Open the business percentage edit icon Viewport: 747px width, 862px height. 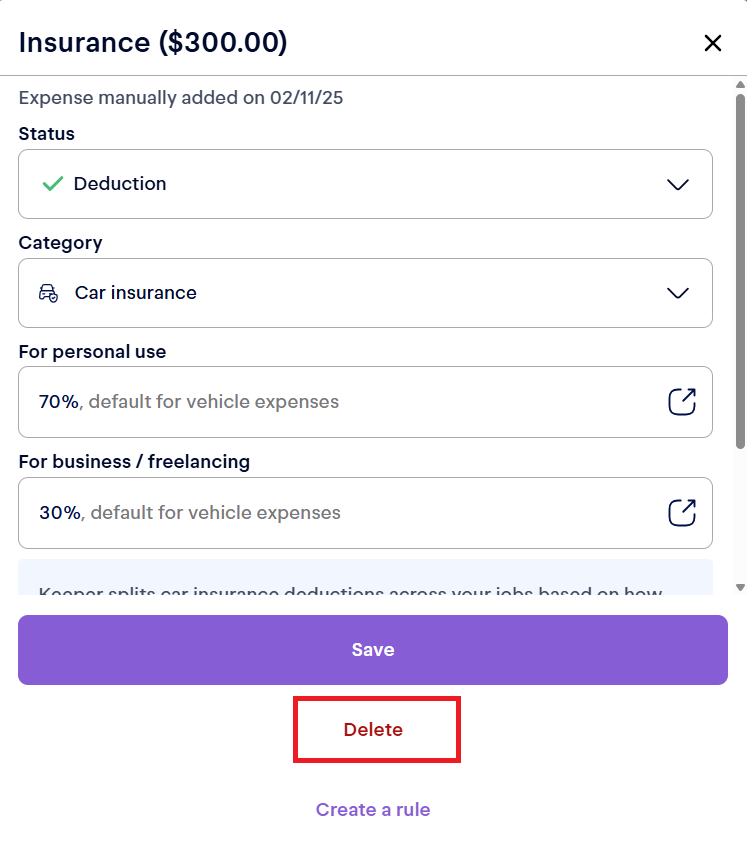(681, 513)
